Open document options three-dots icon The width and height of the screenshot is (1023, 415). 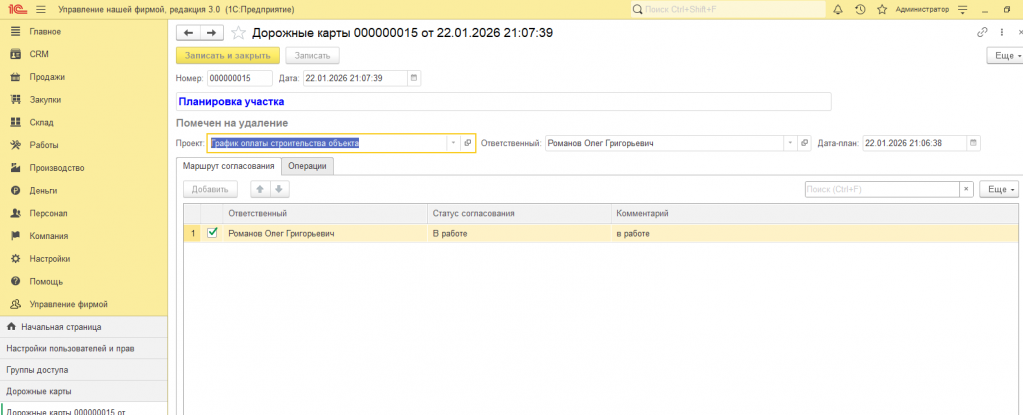(x=1001, y=33)
